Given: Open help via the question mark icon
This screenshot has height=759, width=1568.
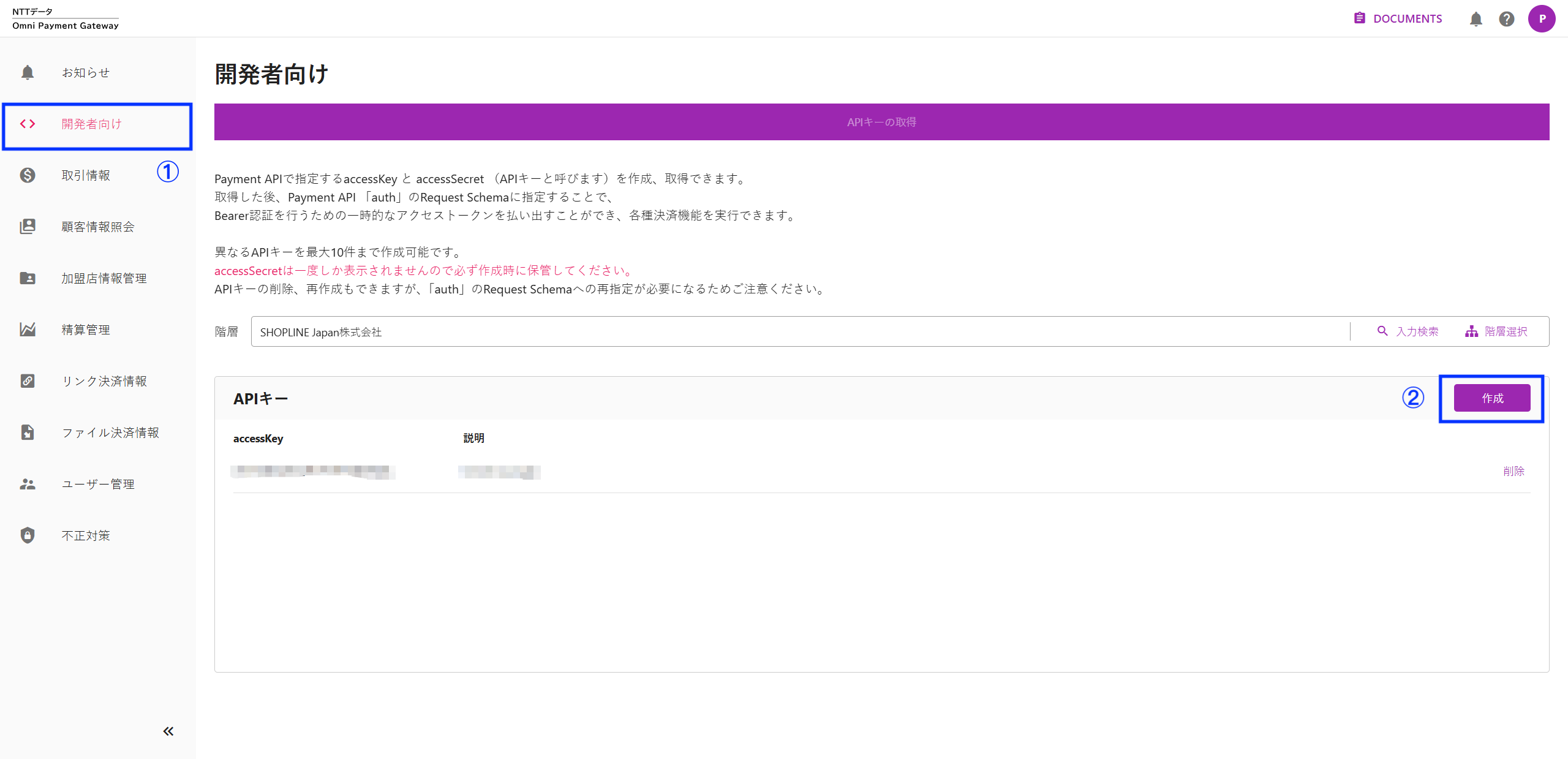Looking at the screenshot, I should click(x=1507, y=18).
